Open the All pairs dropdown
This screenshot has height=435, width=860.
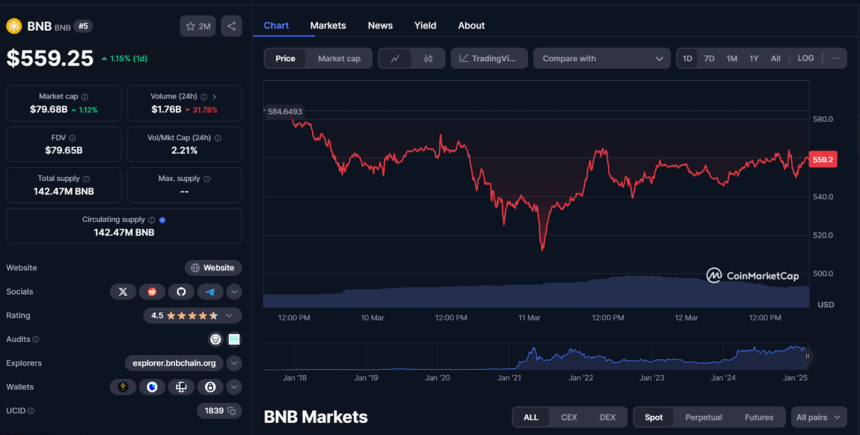click(x=818, y=417)
